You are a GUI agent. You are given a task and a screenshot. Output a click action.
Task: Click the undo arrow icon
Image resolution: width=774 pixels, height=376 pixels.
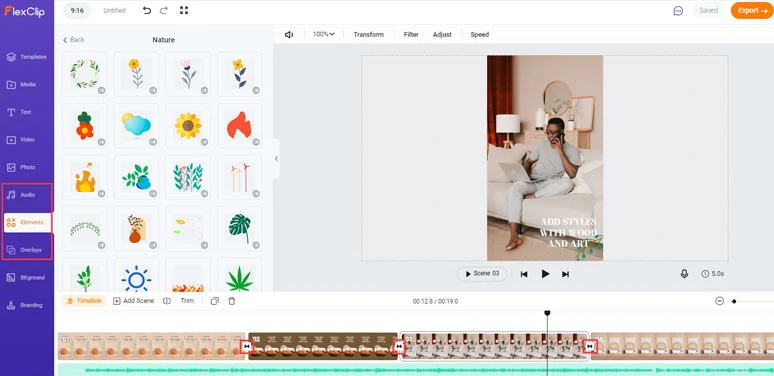pos(147,10)
